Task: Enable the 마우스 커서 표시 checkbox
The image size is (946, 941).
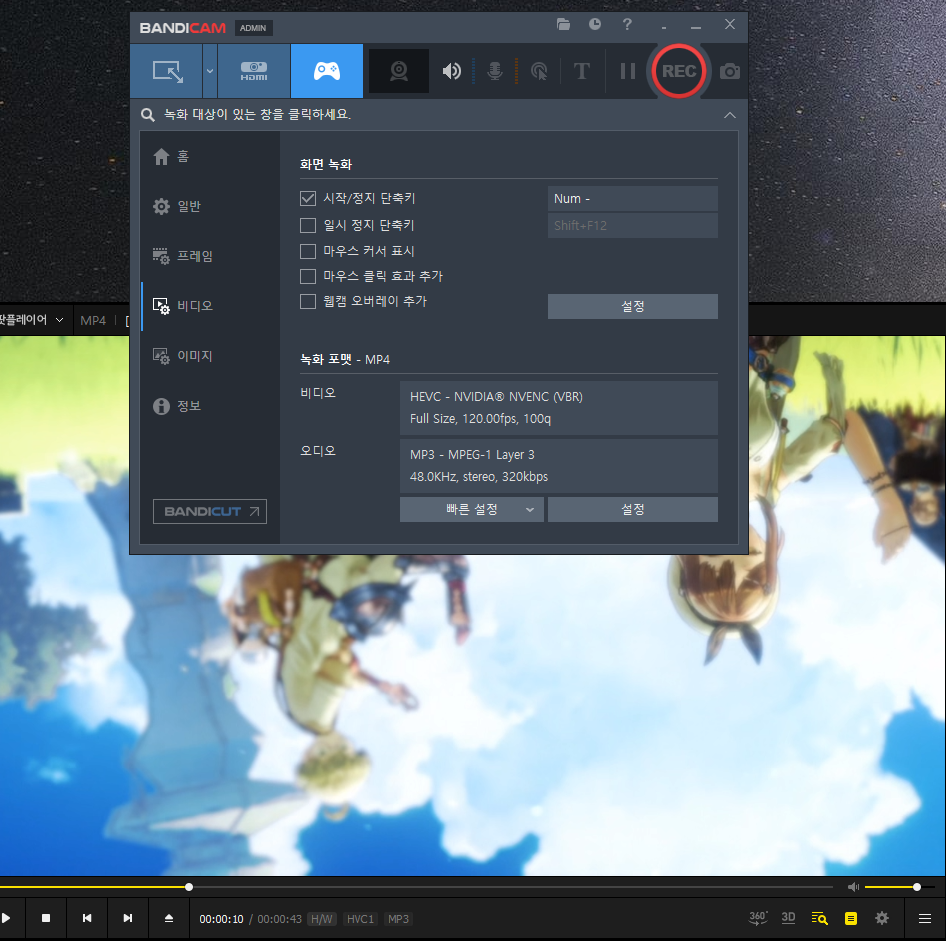Action: pos(308,251)
